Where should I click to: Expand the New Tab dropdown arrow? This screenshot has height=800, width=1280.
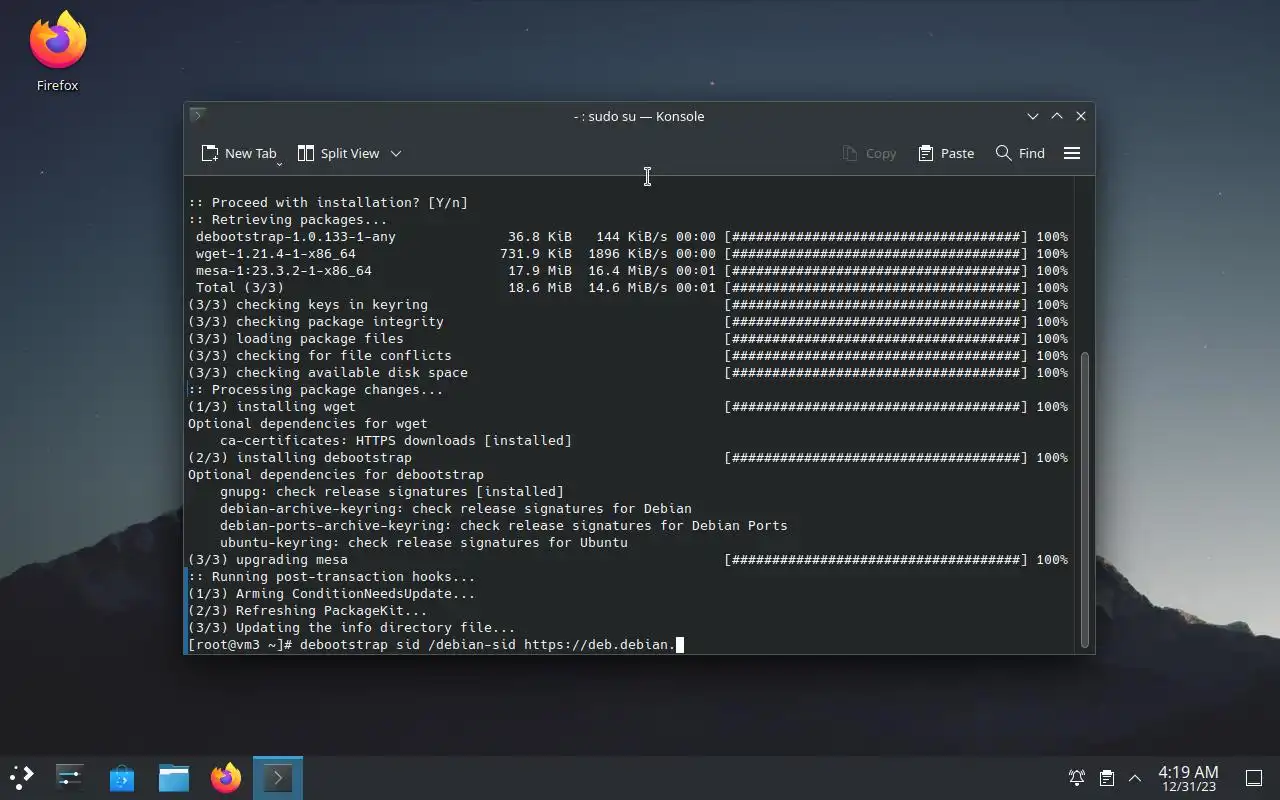coord(279,163)
